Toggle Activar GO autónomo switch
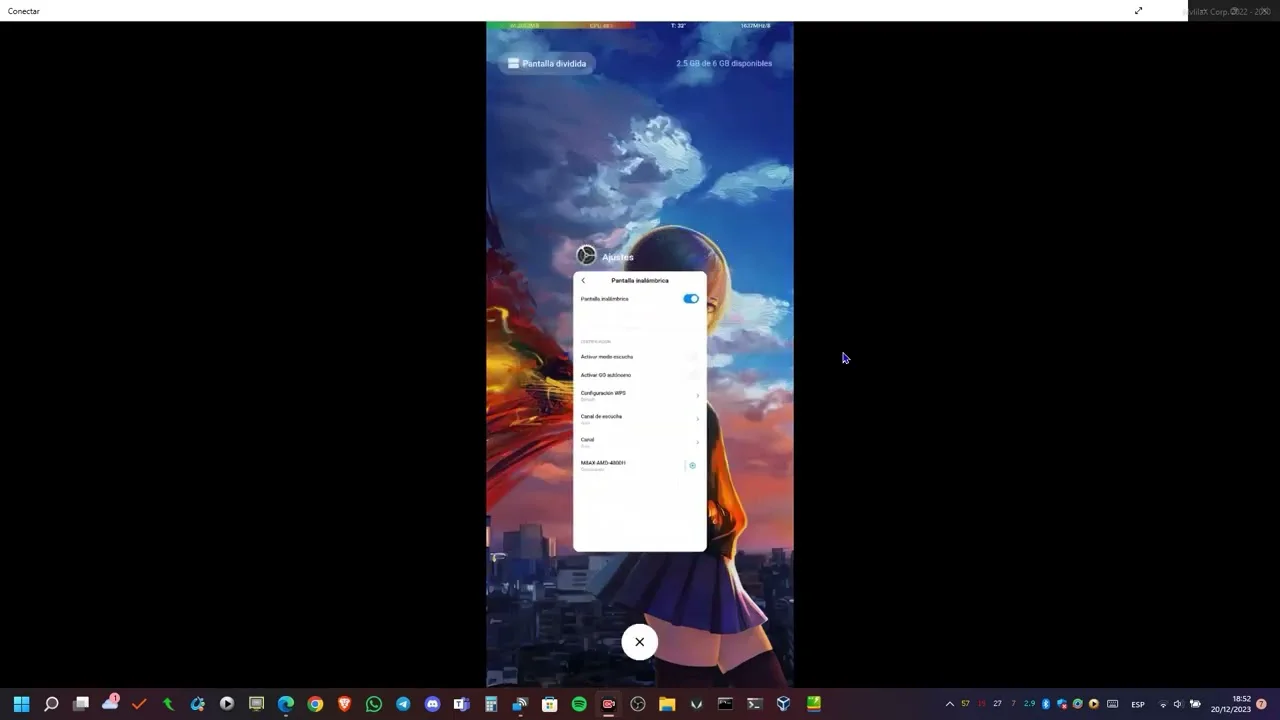This screenshot has width=1280, height=720. point(691,375)
